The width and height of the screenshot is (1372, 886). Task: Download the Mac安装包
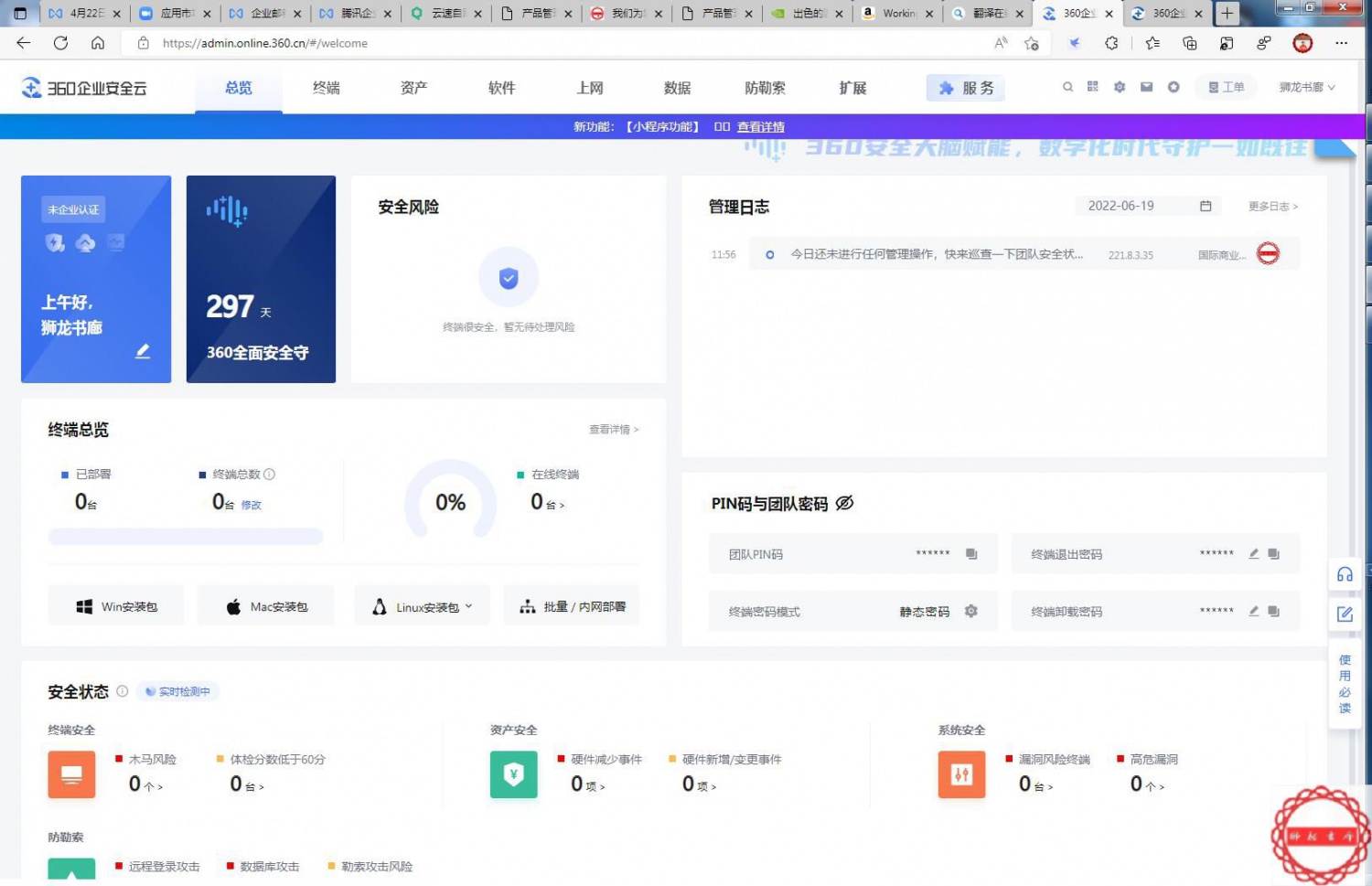(265, 606)
